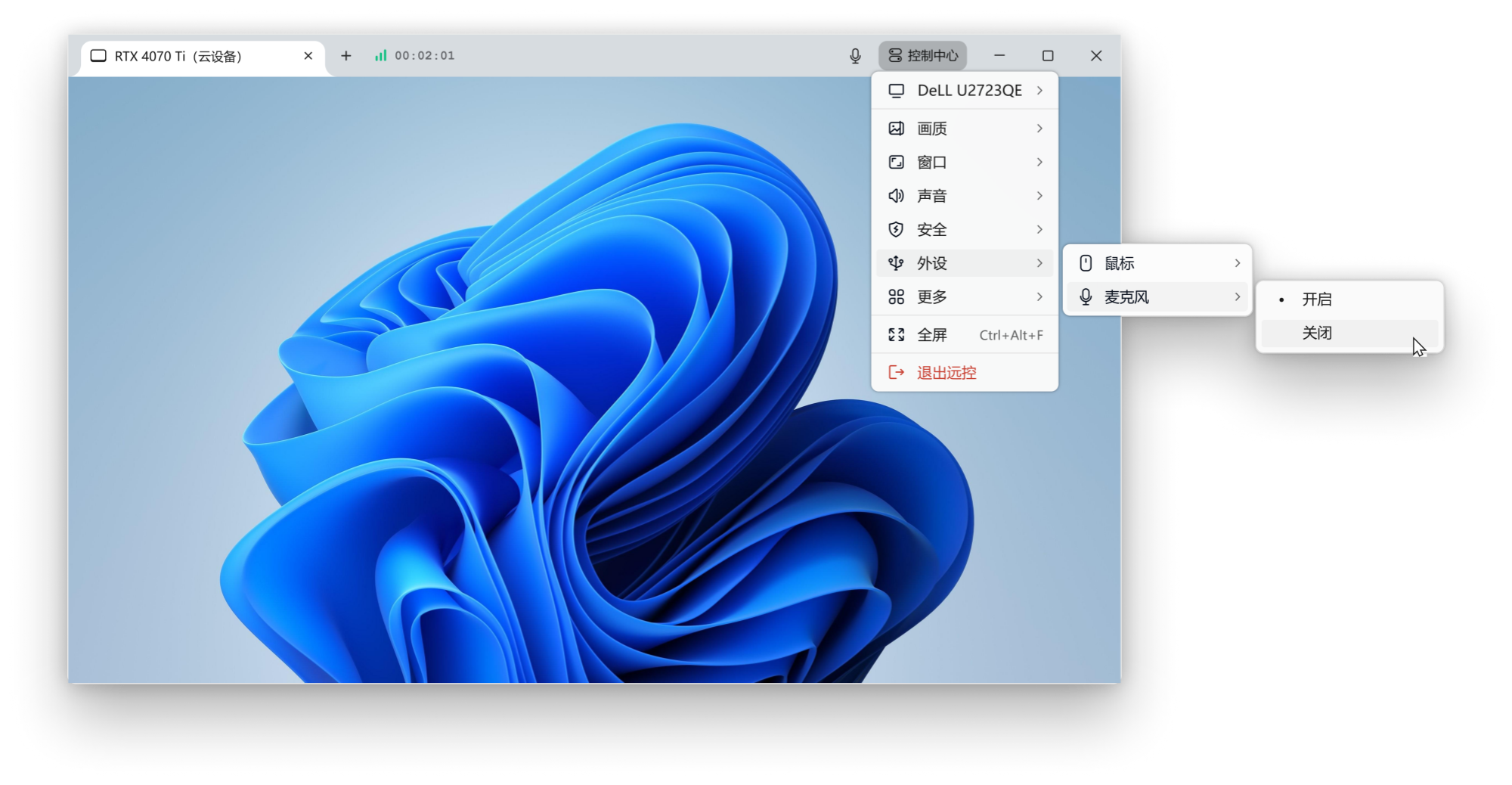Switch to the RTX 4070 Ti (云设备) tab
Image resolution: width=1512 pixels, height=785 pixels.
pyautogui.click(x=203, y=57)
